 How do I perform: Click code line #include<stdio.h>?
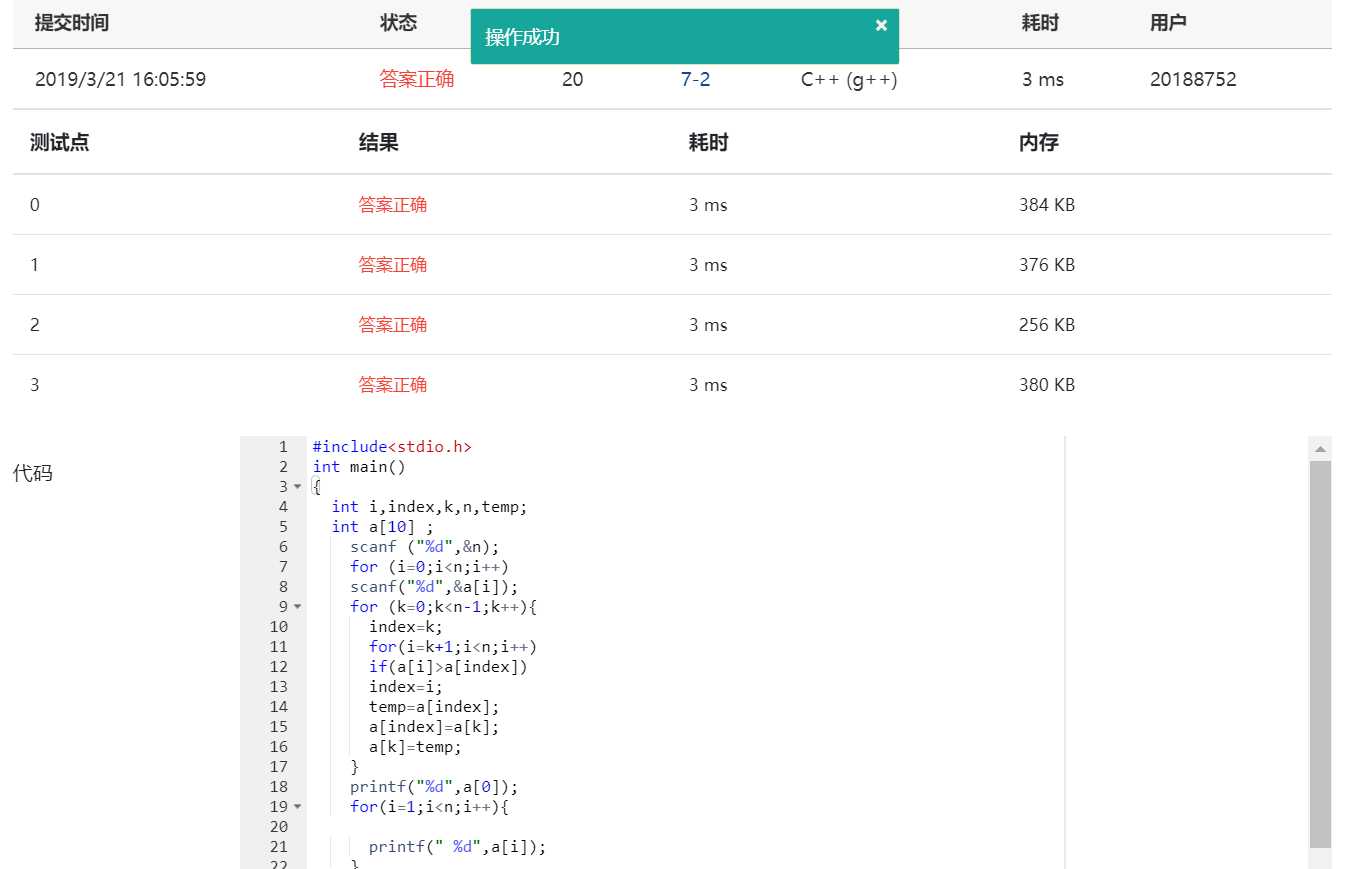392,447
